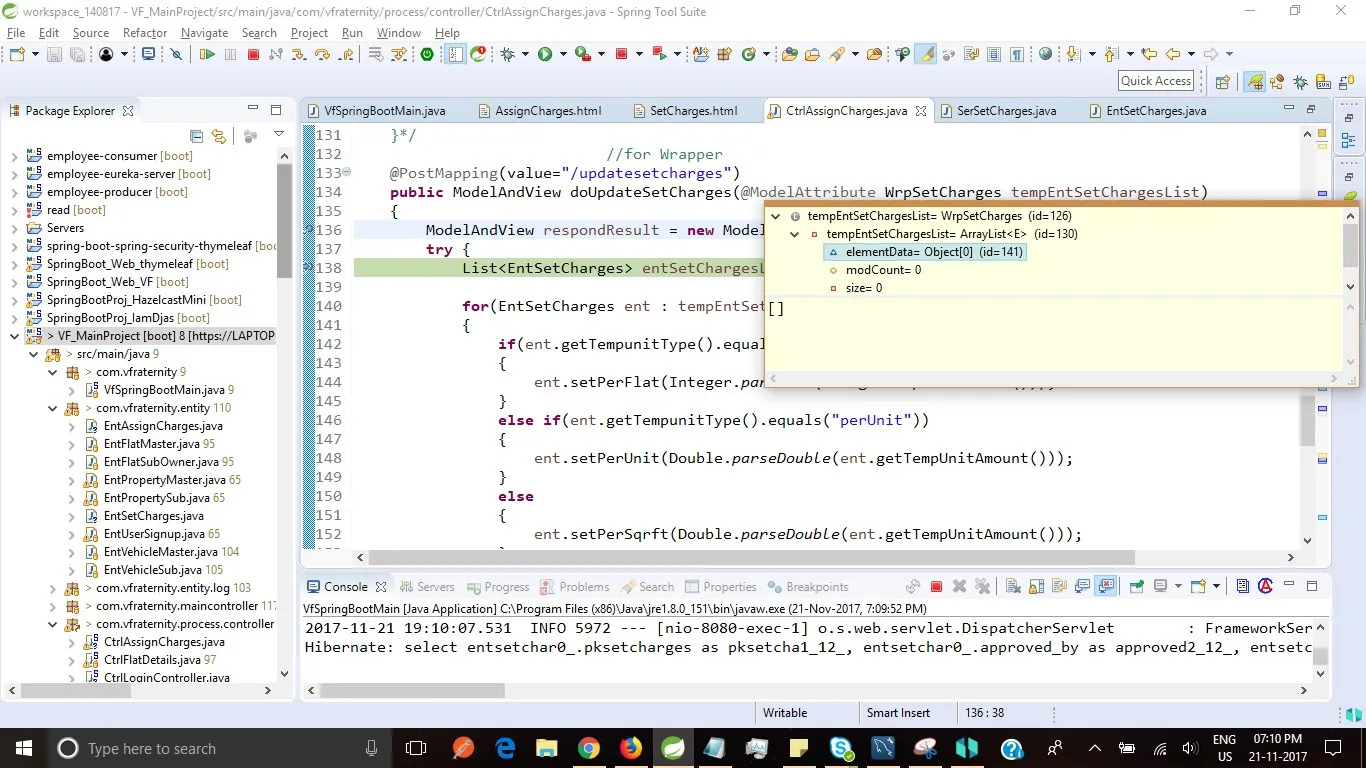
Task: Toggle Link with Editor in Package Explorer
Action: [x=218, y=136]
